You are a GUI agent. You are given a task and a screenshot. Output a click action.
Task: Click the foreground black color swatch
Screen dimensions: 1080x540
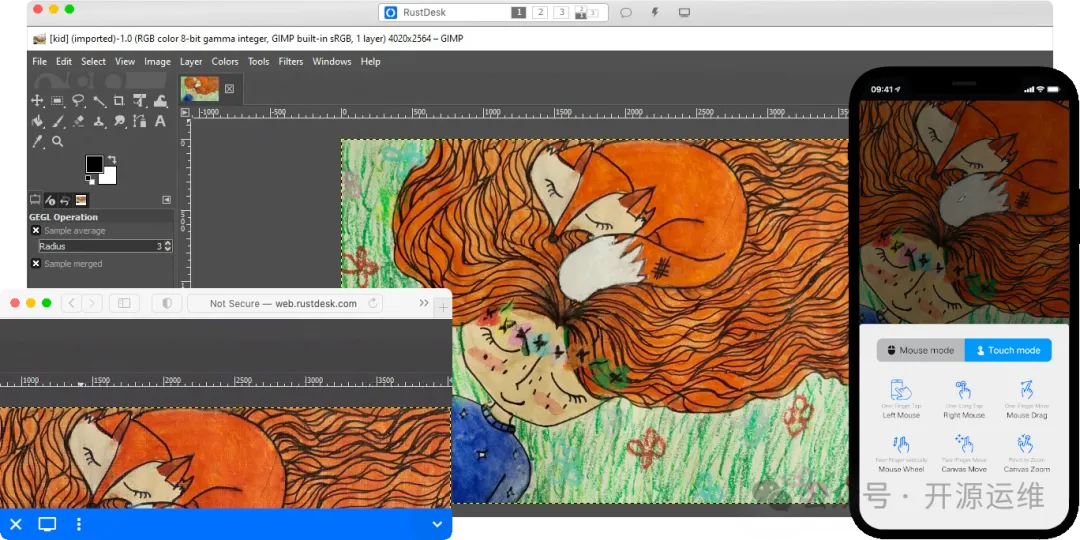coord(94,164)
